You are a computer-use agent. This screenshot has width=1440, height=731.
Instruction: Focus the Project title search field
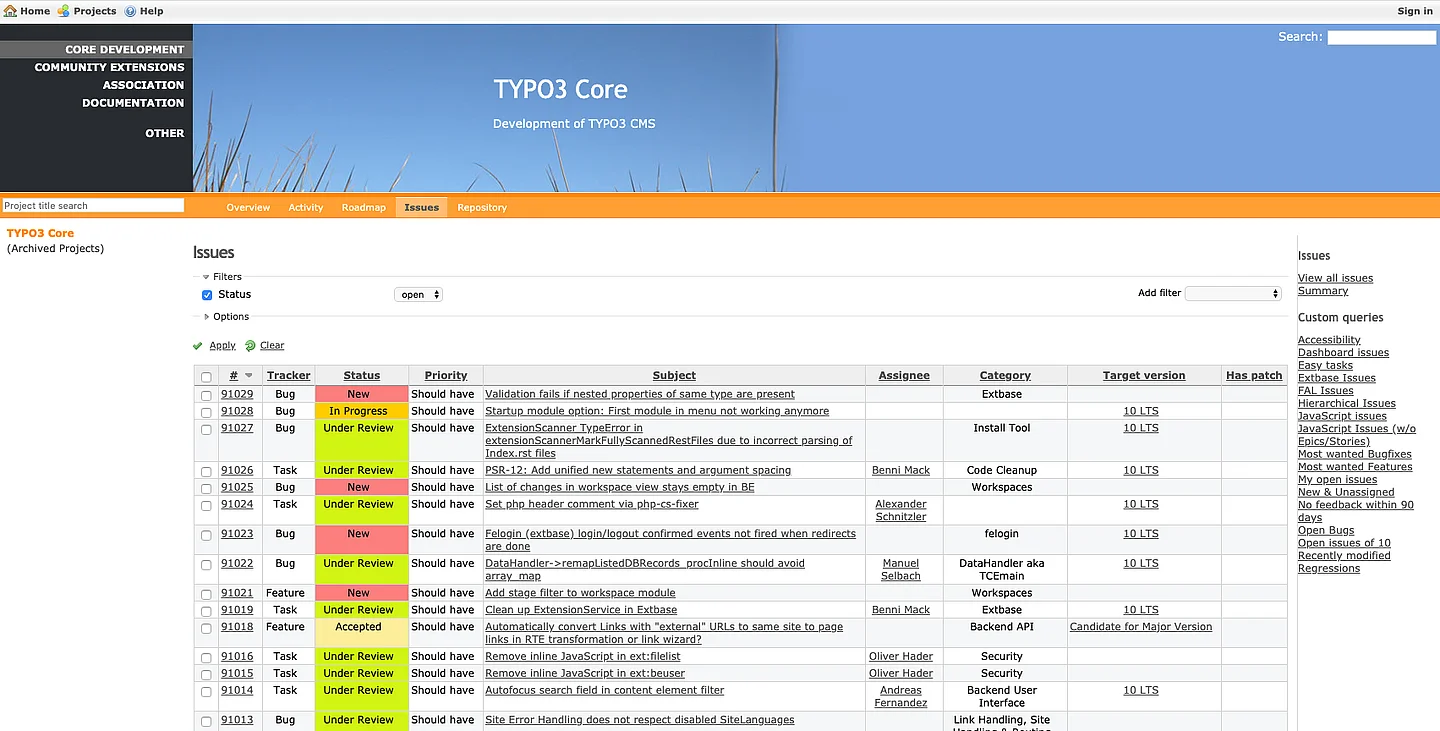pos(93,205)
